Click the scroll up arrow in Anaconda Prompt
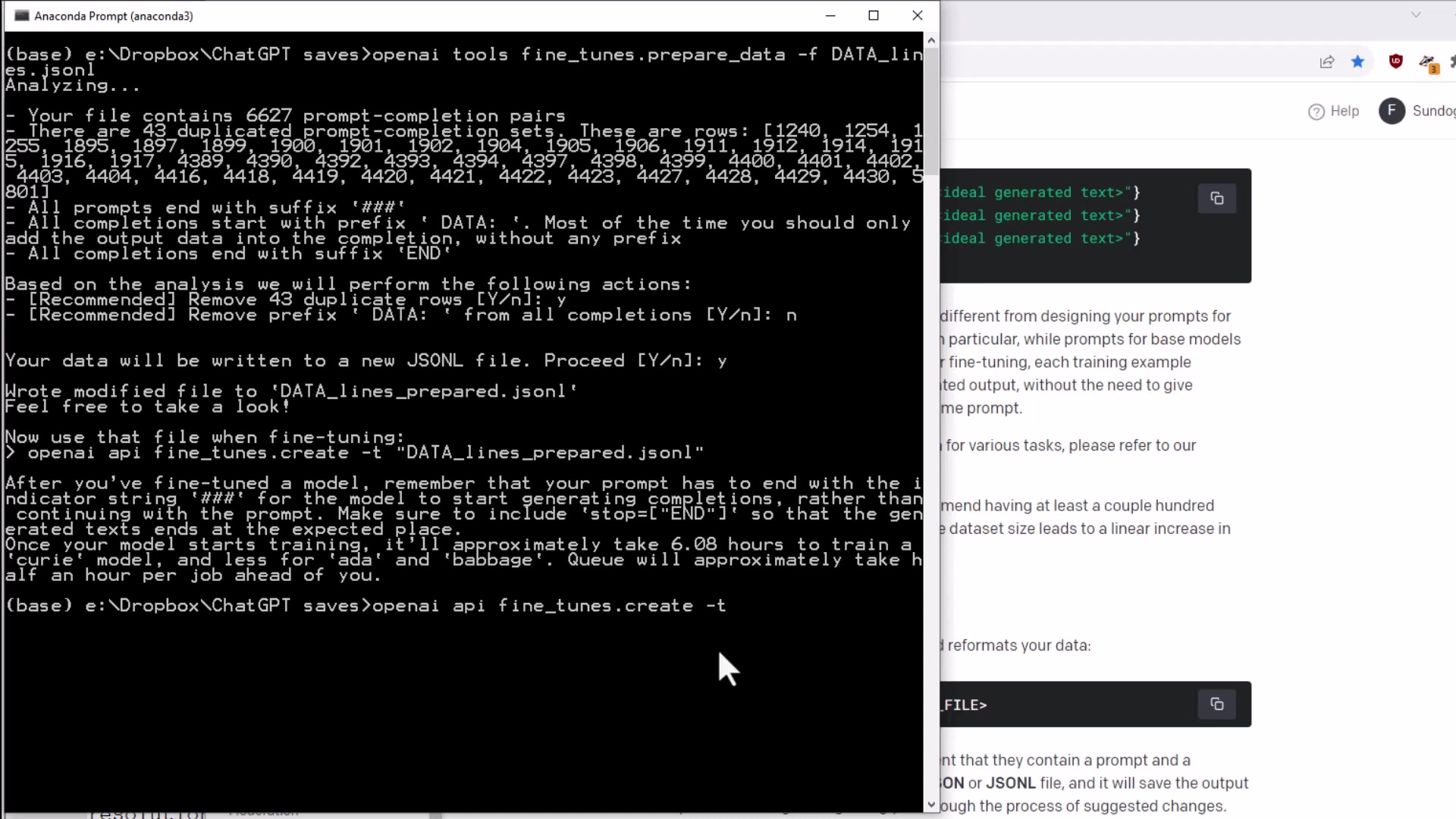The image size is (1456, 819). pos(931,40)
